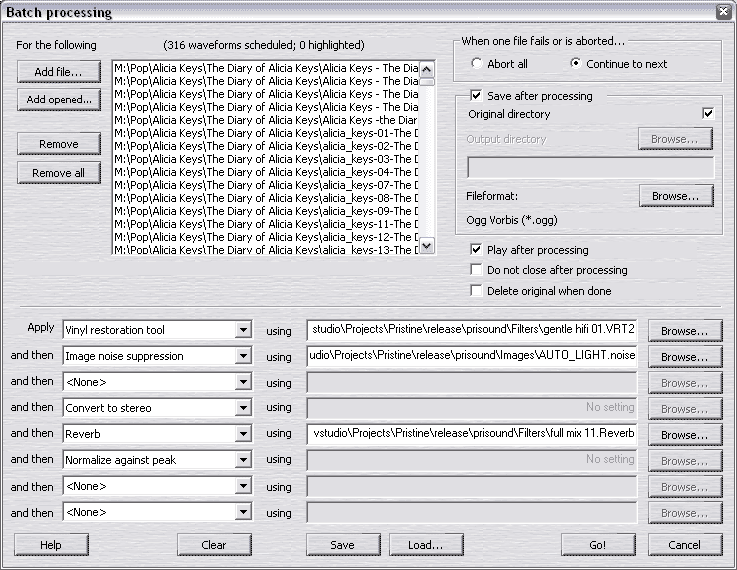Image resolution: width=737 pixels, height=570 pixels.
Task: Click the Add file... button
Action: pyautogui.click(x=59, y=72)
